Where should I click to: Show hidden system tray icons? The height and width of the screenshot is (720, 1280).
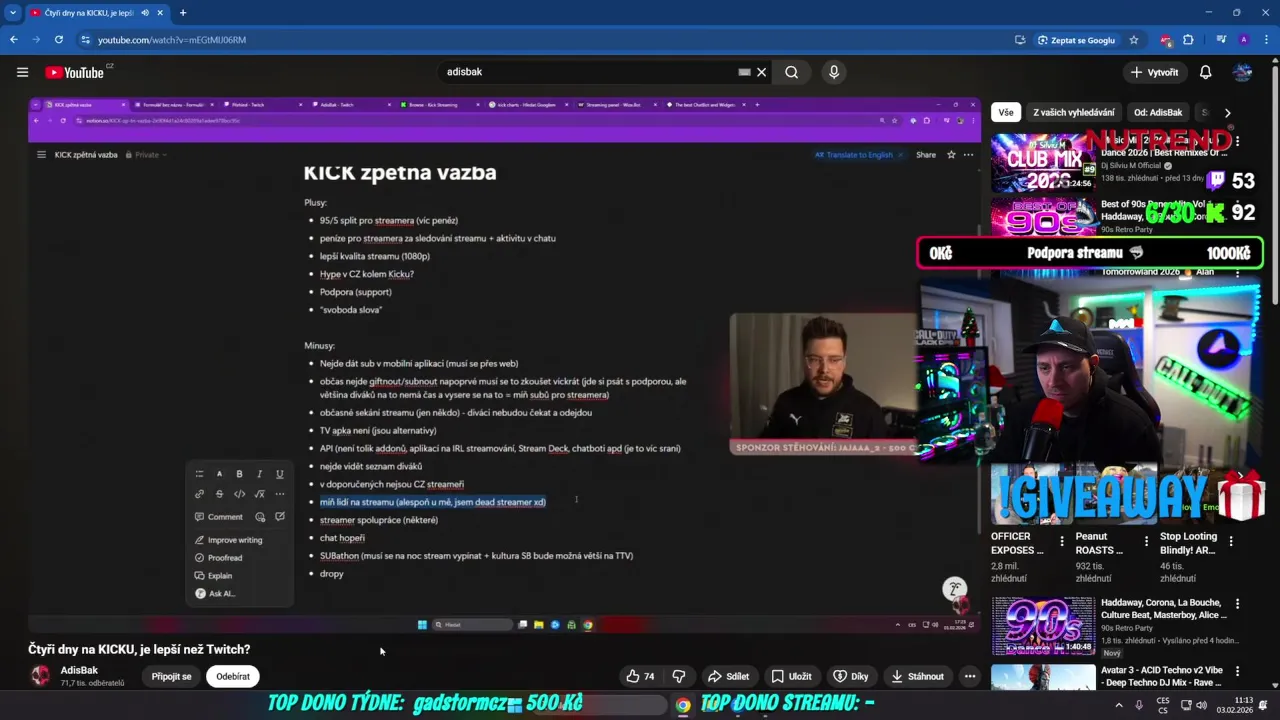pos(1118,705)
